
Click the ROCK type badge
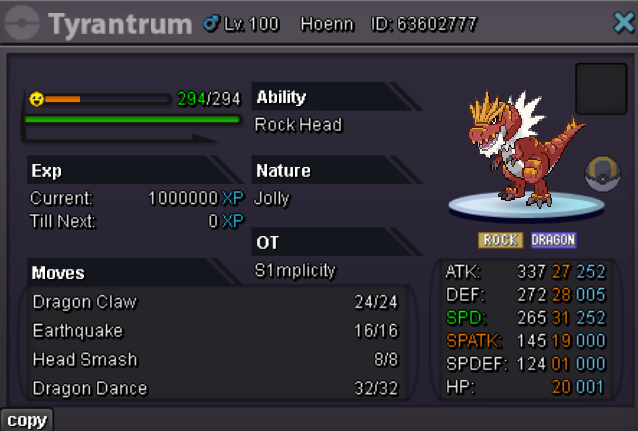[500, 240]
